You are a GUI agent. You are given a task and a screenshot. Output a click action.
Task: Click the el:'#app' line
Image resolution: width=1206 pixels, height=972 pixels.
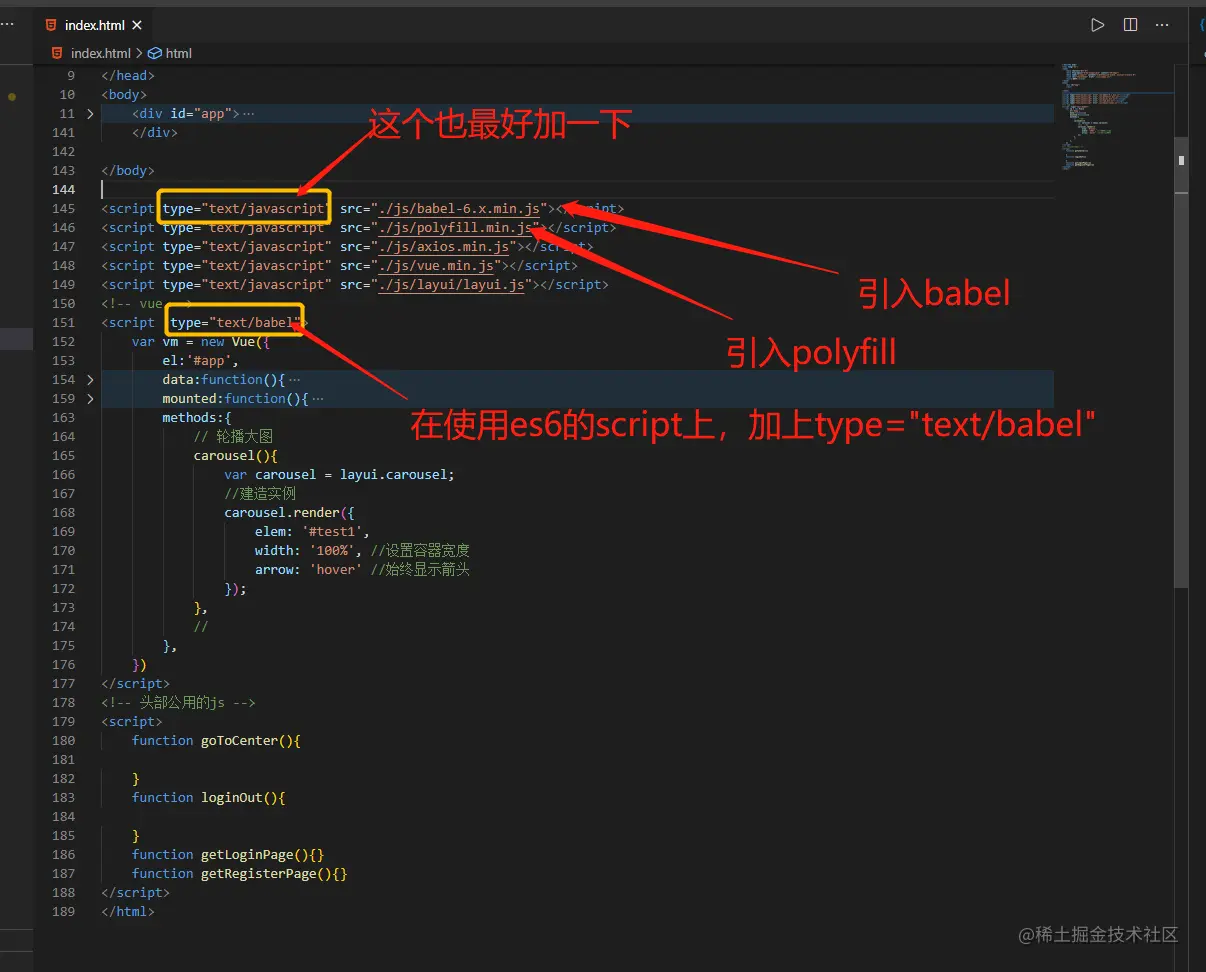coord(201,360)
